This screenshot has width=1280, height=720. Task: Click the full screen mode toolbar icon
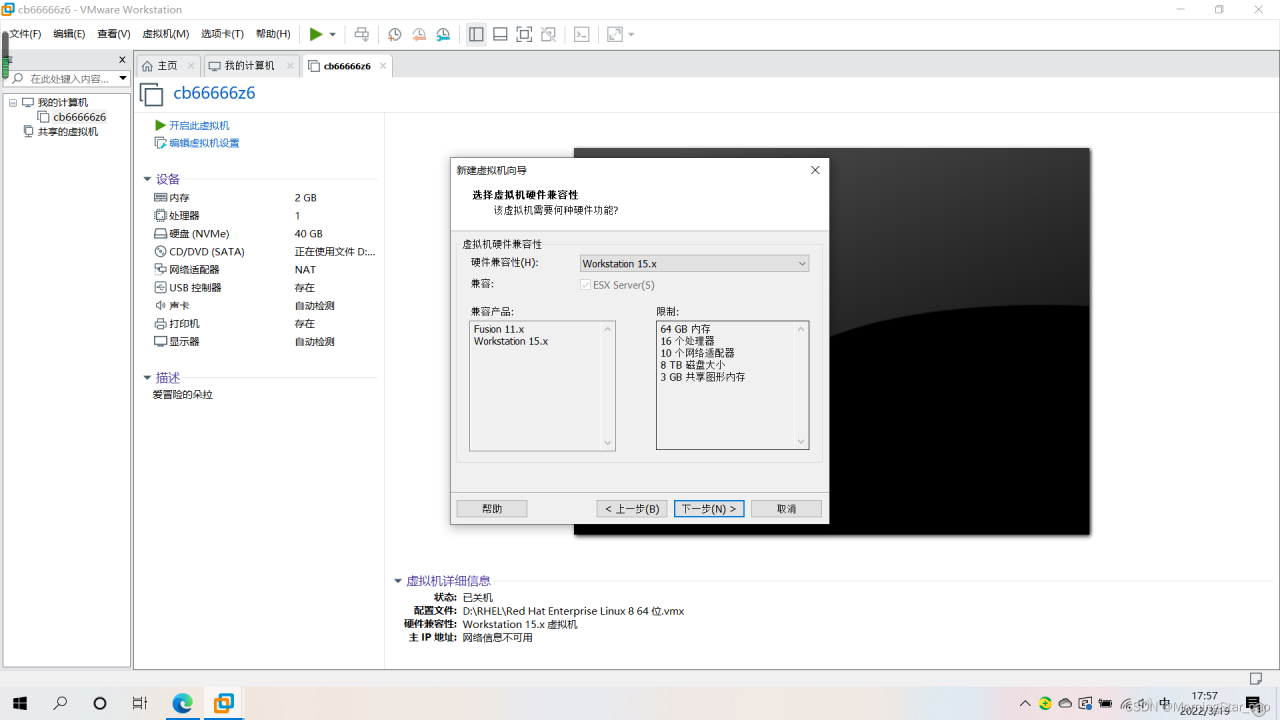524,35
